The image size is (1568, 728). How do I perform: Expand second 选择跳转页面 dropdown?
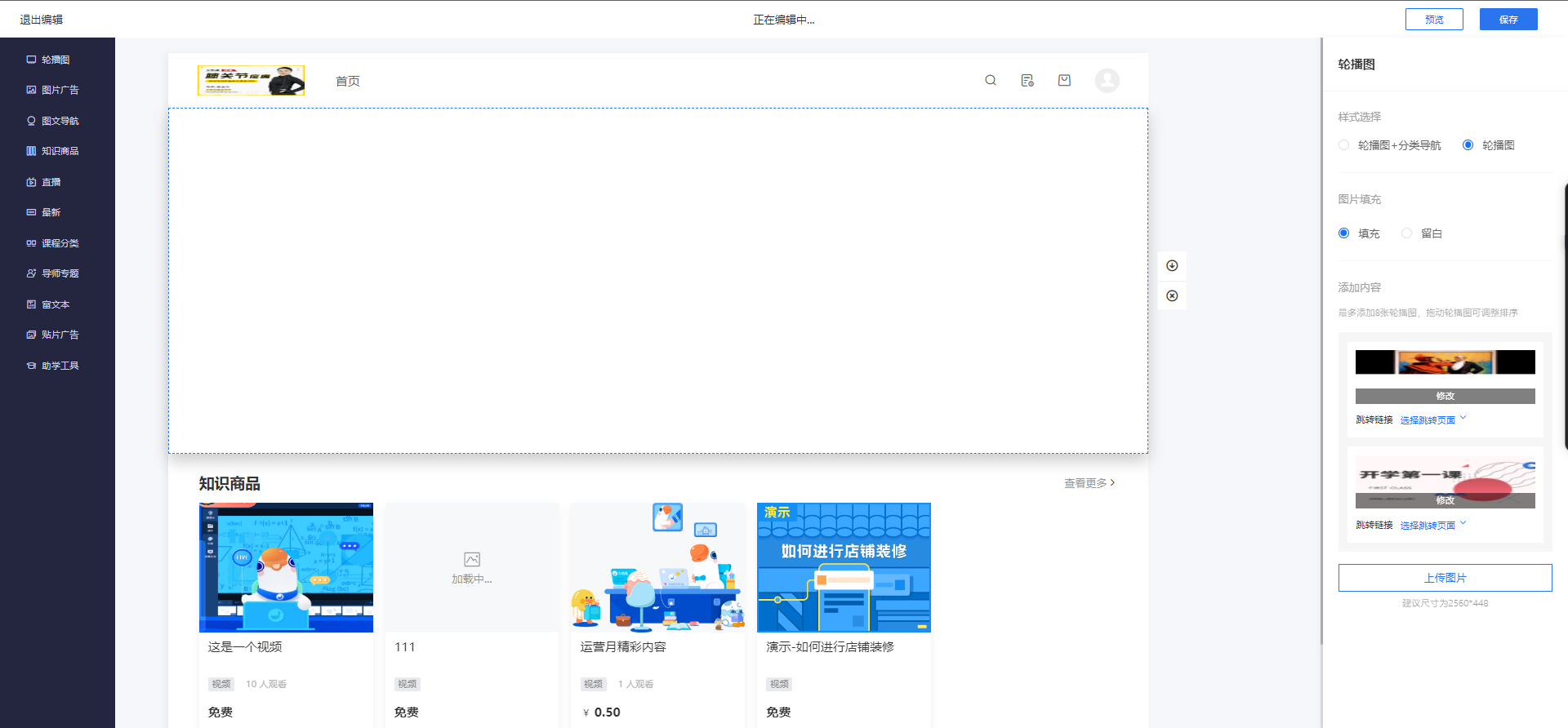1433,525
